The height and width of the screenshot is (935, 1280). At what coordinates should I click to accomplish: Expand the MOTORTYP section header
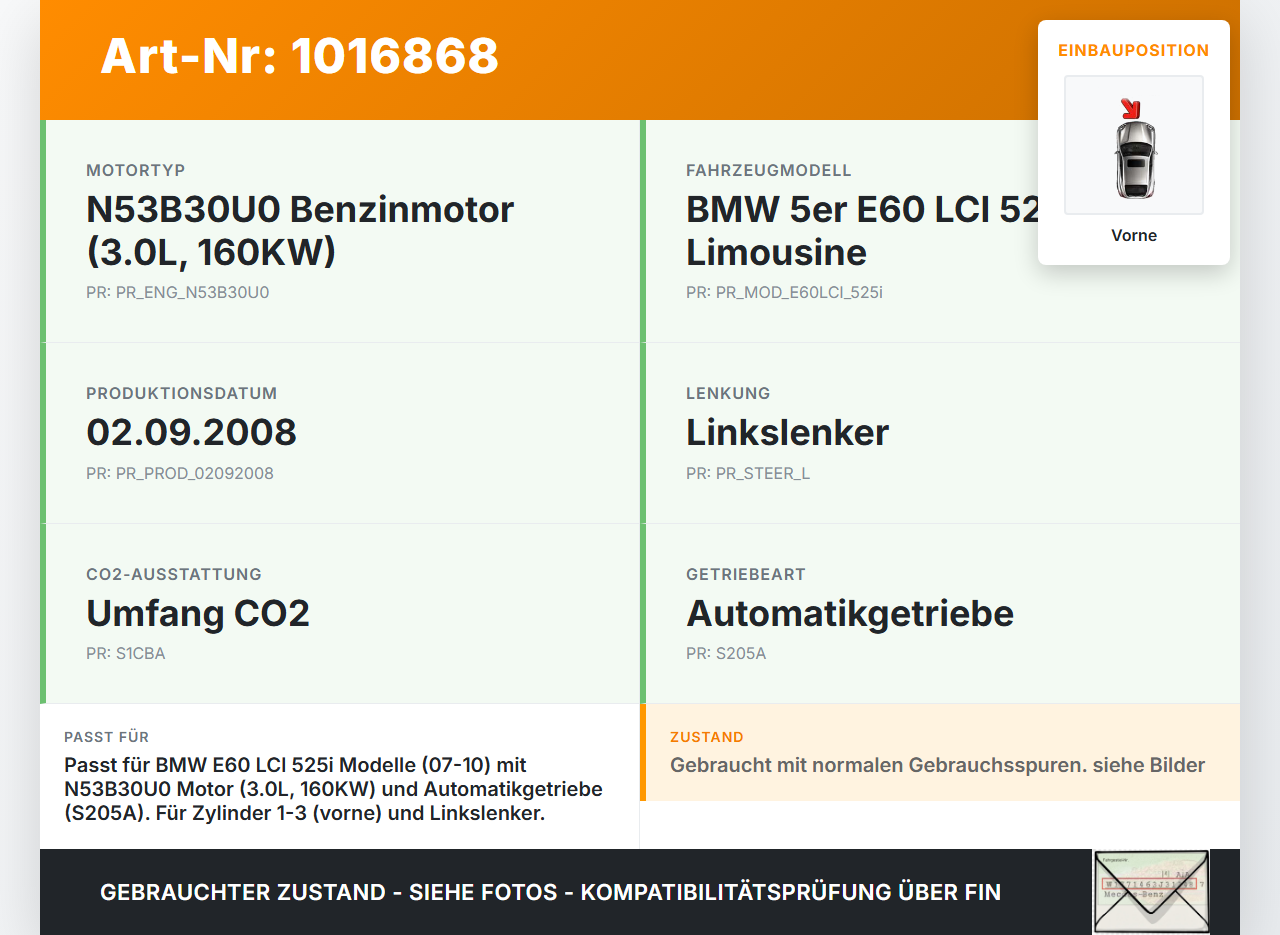(135, 170)
